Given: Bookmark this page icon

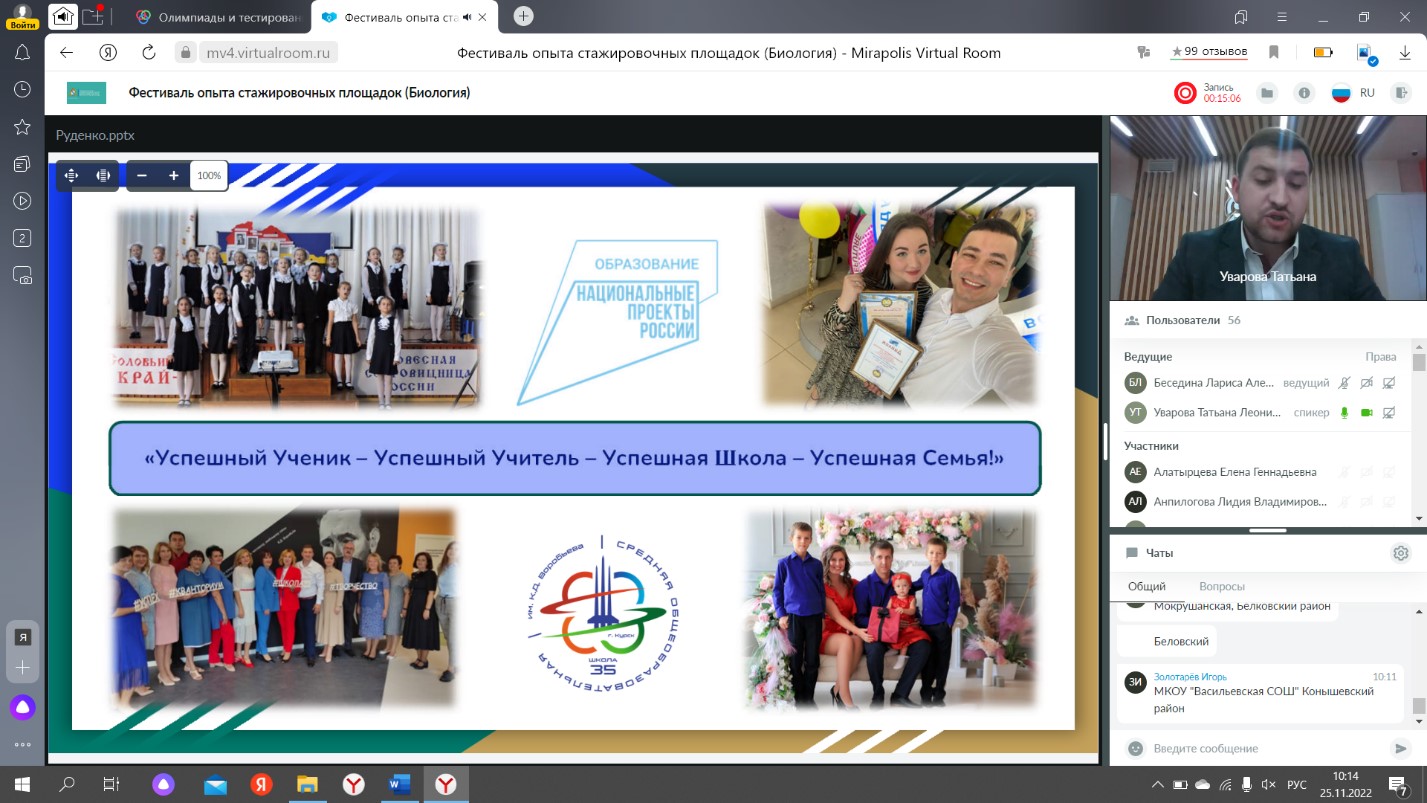Looking at the screenshot, I should click(x=1274, y=52).
